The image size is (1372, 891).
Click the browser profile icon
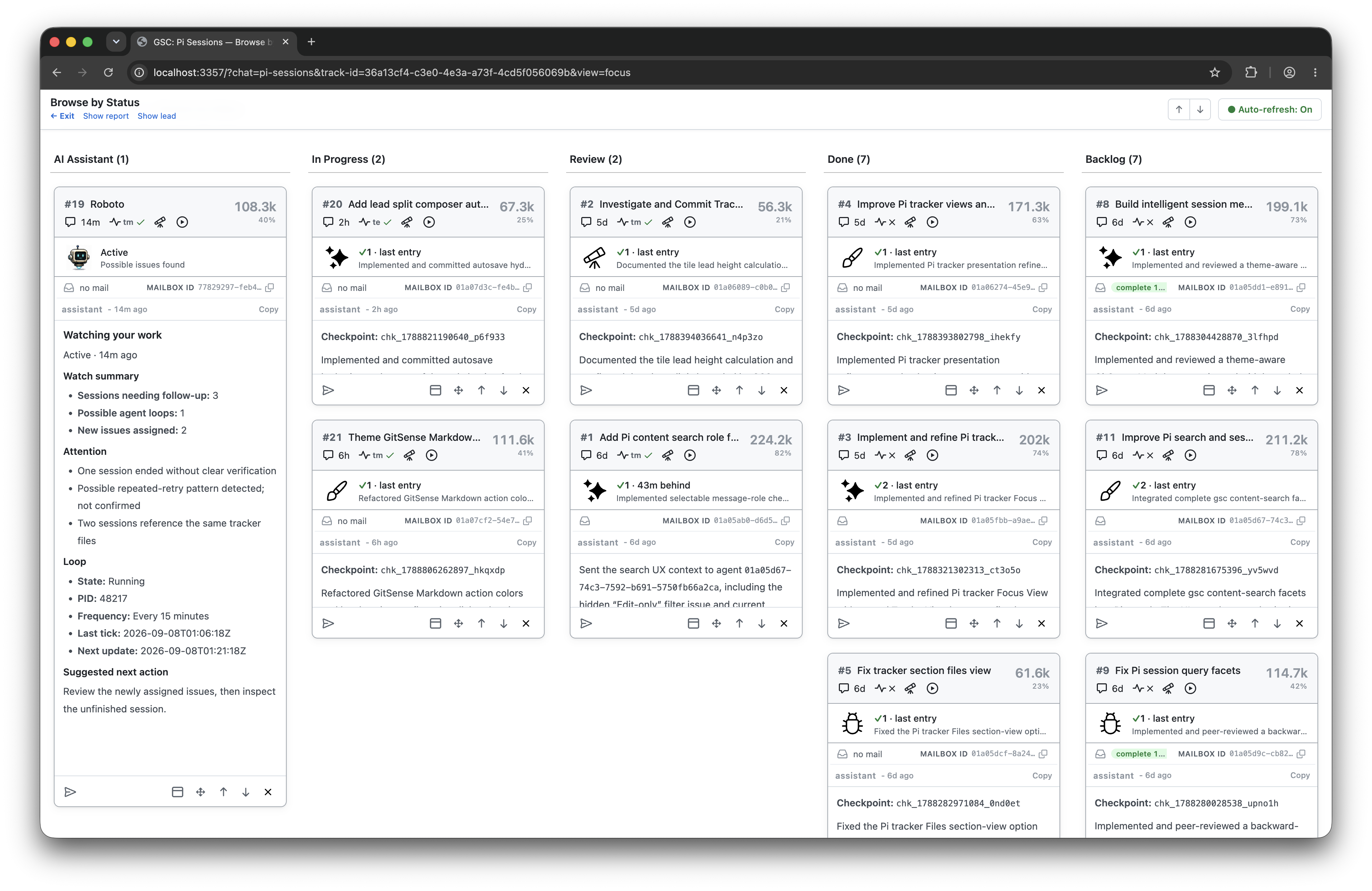(1289, 72)
